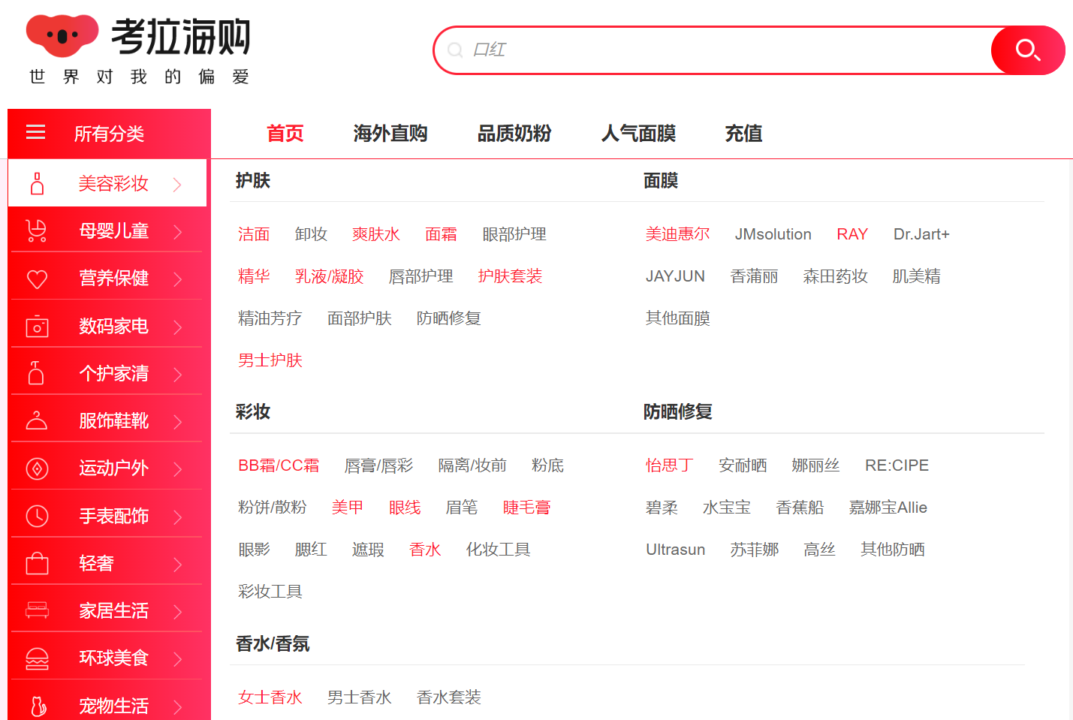This screenshot has width=1073, height=720.
Task: Click the red search magnifier button
Action: click(x=1027, y=50)
